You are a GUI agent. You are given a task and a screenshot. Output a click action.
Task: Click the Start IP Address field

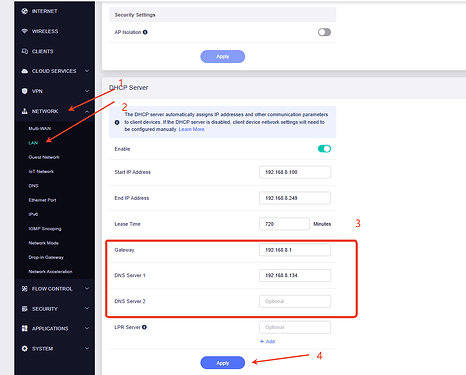click(295, 172)
